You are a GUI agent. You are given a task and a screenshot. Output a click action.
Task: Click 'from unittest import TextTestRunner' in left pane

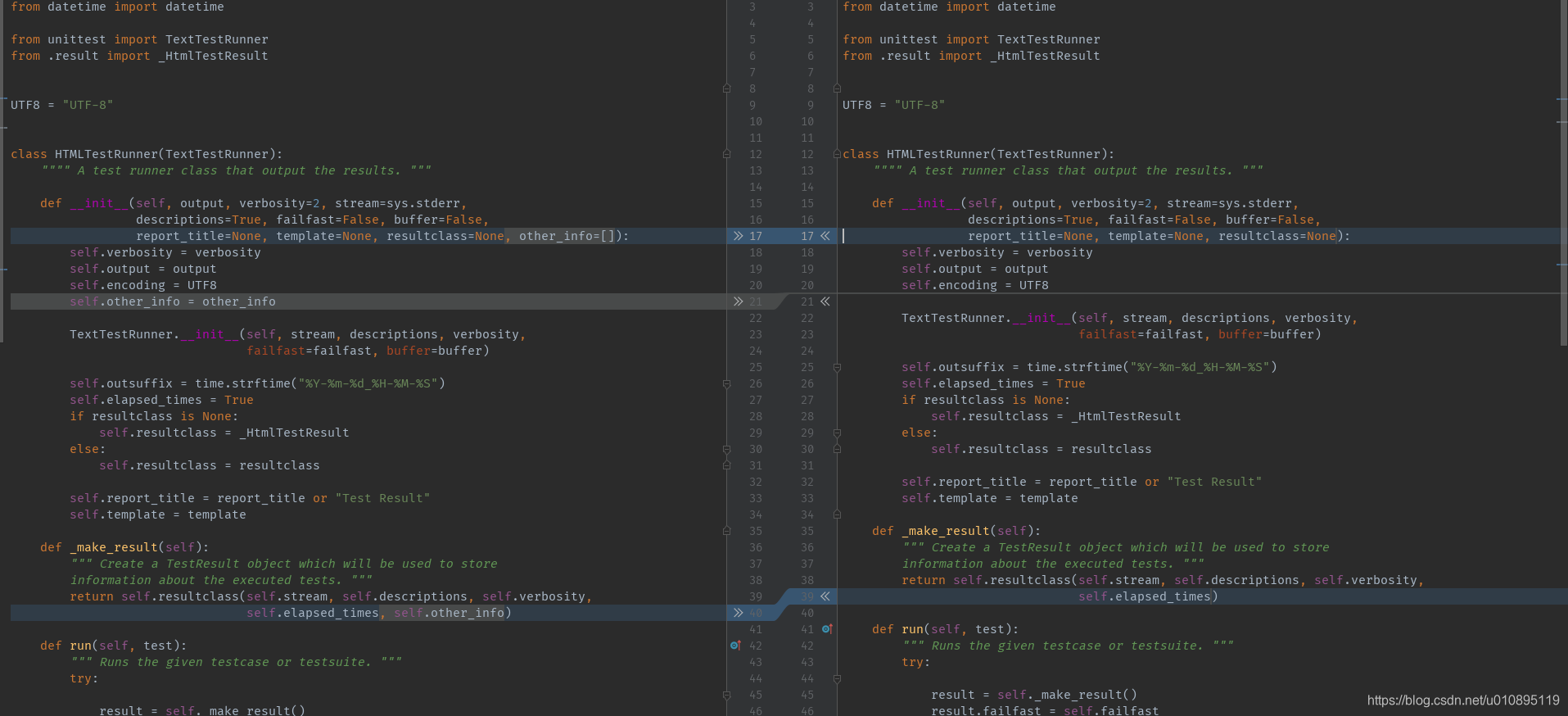pyautogui.click(x=139, y=39)
